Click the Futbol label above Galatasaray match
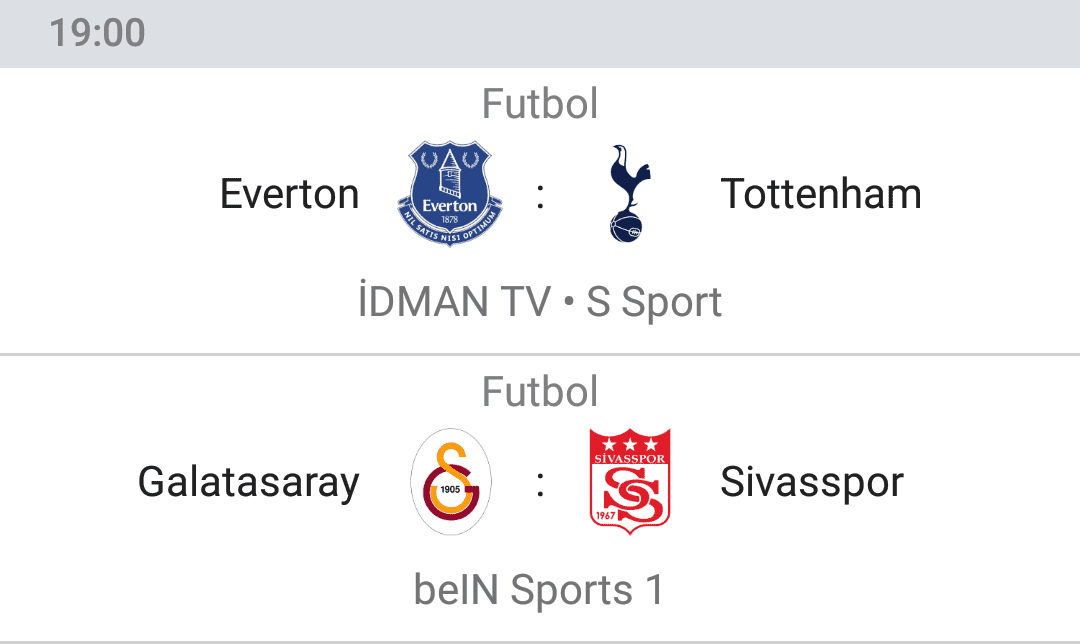 pos(540,391)
